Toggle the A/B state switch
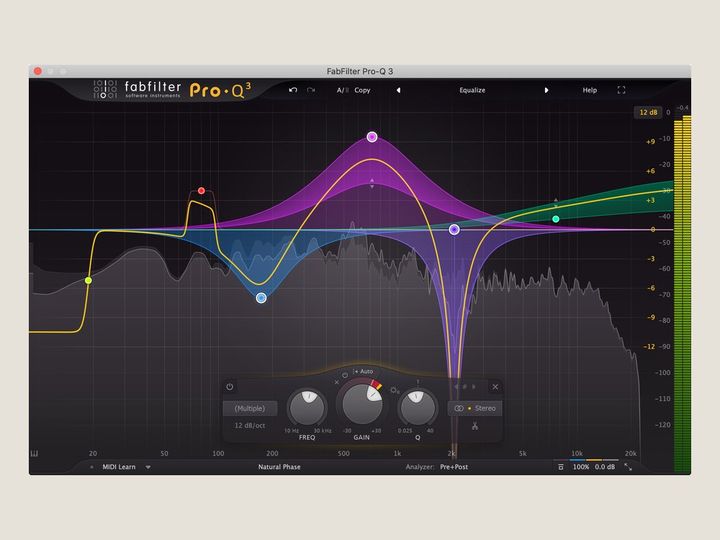The image size is (720, 540). pos(343,90)
